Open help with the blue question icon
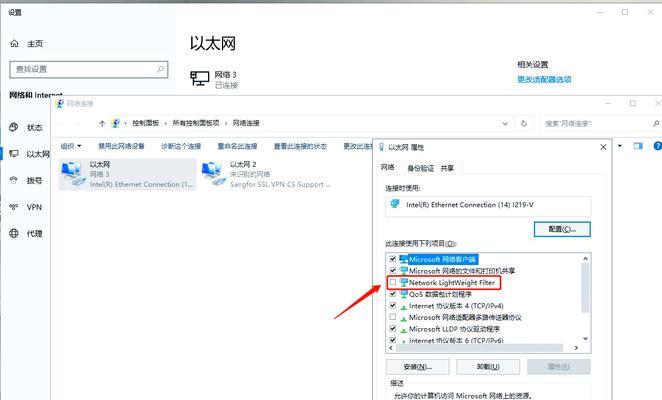This screenshot has height=400, width=662. click(x=658, y=146)
